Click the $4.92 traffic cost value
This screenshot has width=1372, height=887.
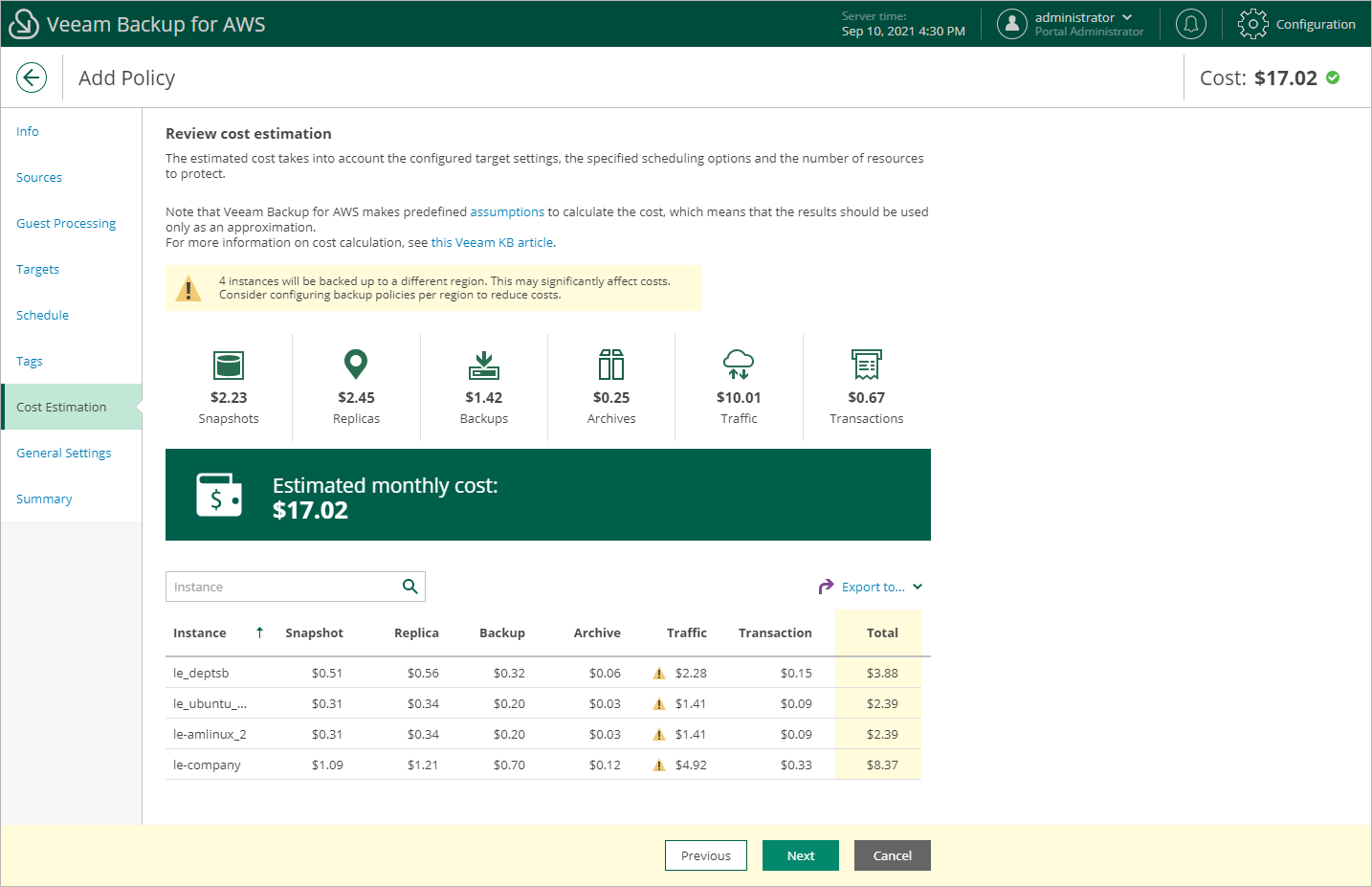click(x=691, y=765)
